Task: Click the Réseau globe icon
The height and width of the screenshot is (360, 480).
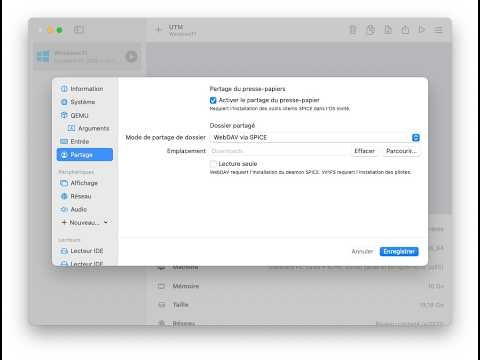Action: click(x=64, y=196)
